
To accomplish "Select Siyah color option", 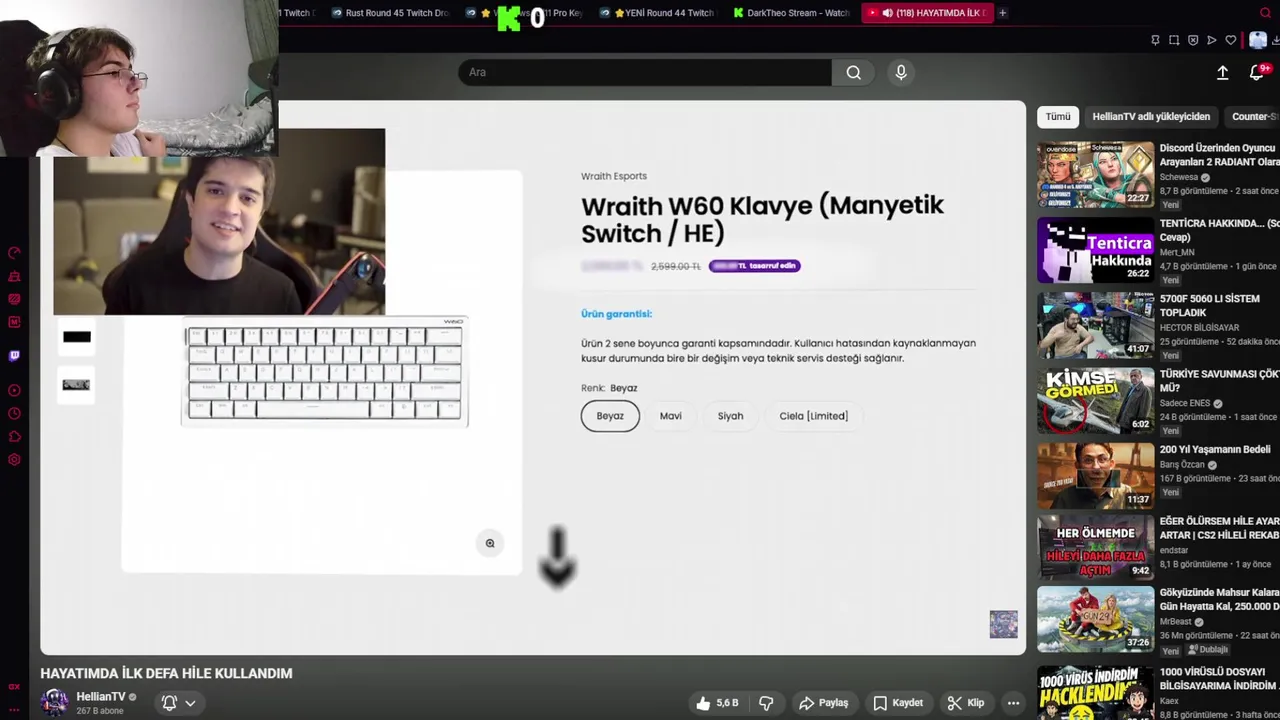I will click(730, 416).
